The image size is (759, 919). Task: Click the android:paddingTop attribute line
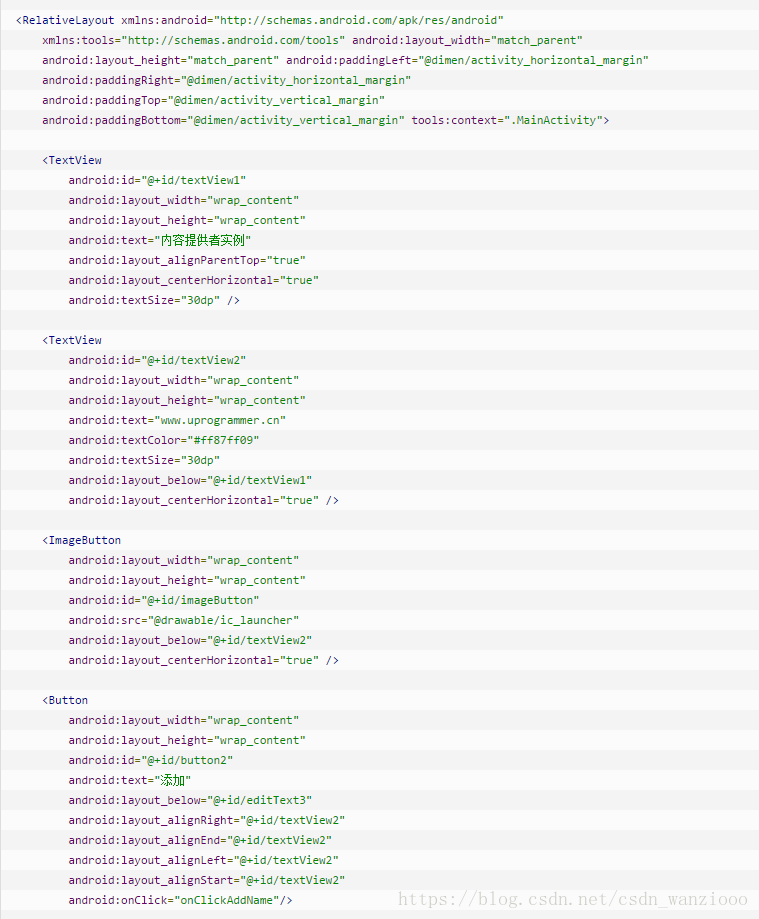tap(213, 100)
